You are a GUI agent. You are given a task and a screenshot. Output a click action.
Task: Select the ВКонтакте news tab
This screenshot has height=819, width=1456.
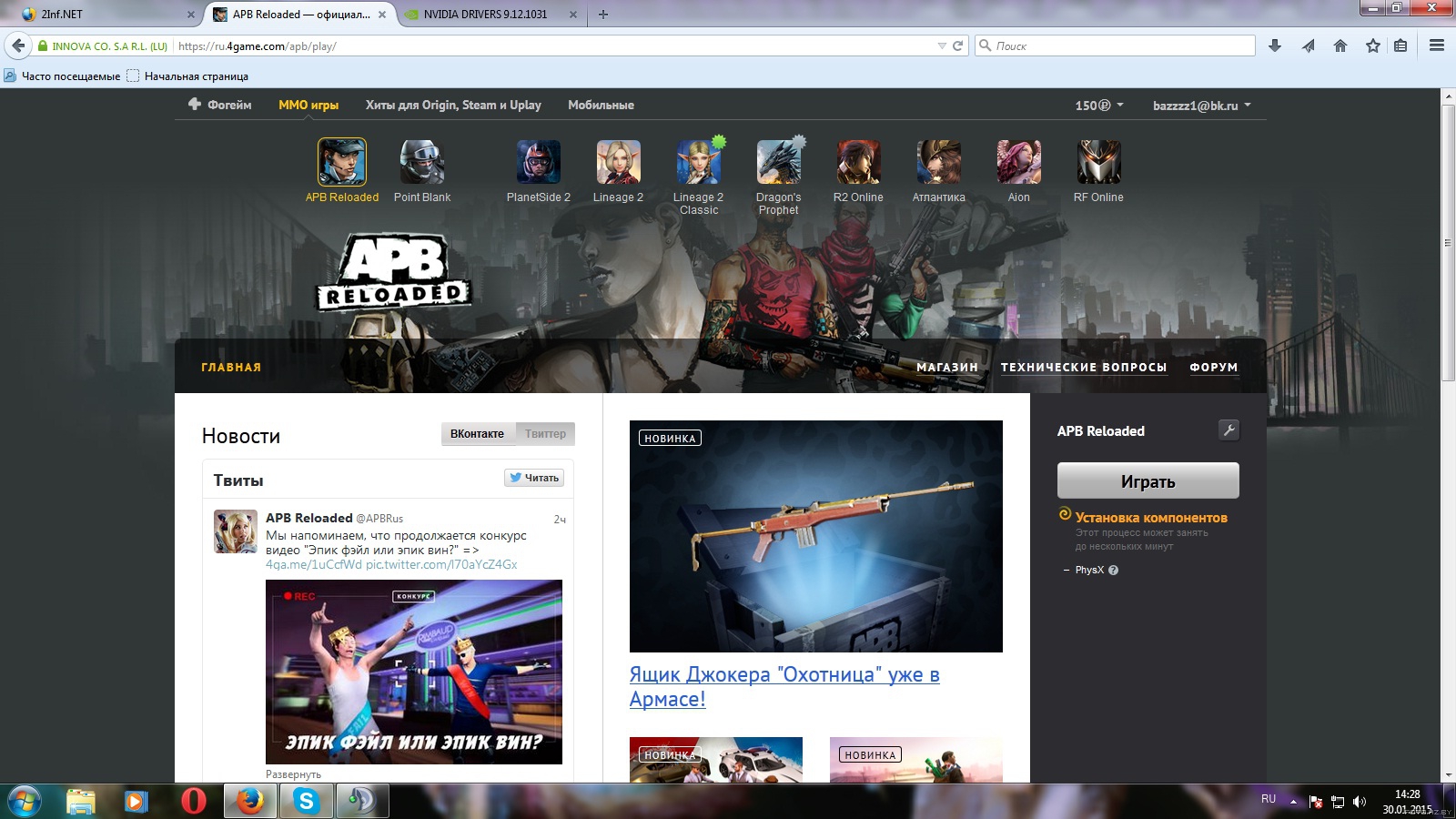click(x=477, y=434)
